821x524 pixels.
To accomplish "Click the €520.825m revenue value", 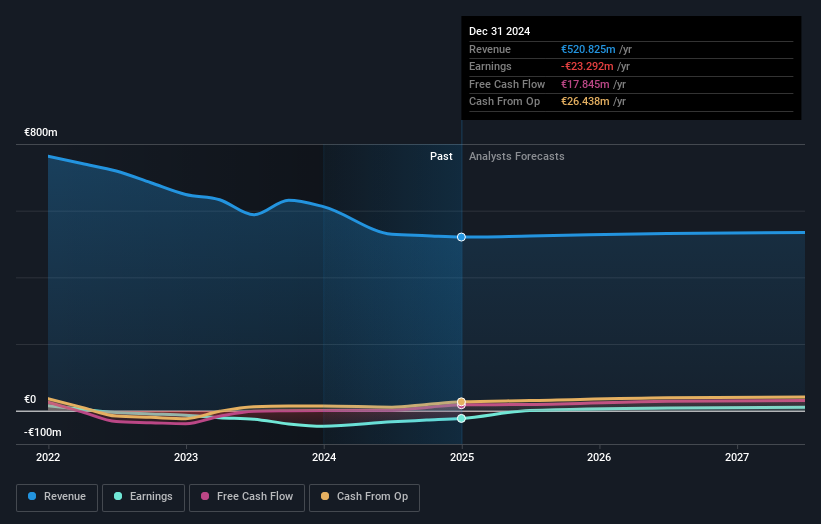I will pyautogui.click(x=588, y=49).
